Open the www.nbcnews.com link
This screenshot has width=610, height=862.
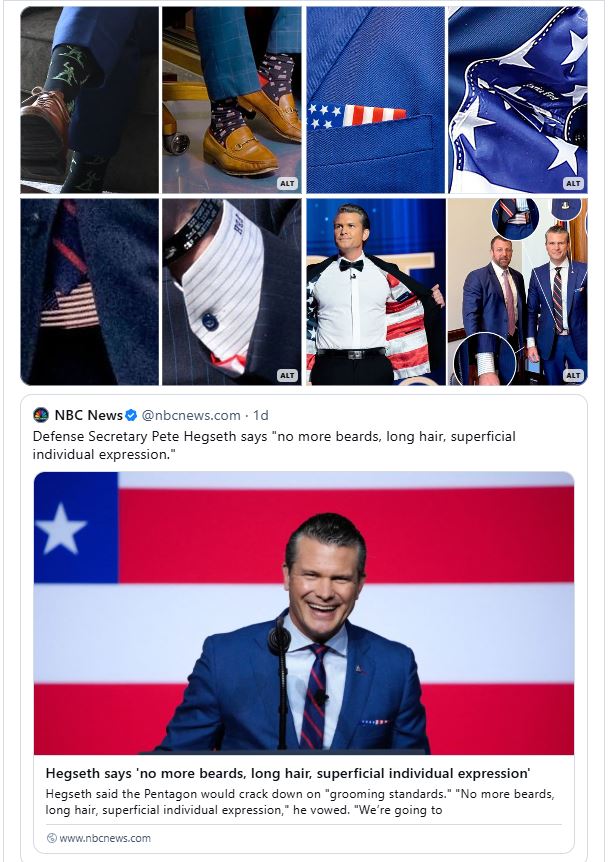coord(105,838)
